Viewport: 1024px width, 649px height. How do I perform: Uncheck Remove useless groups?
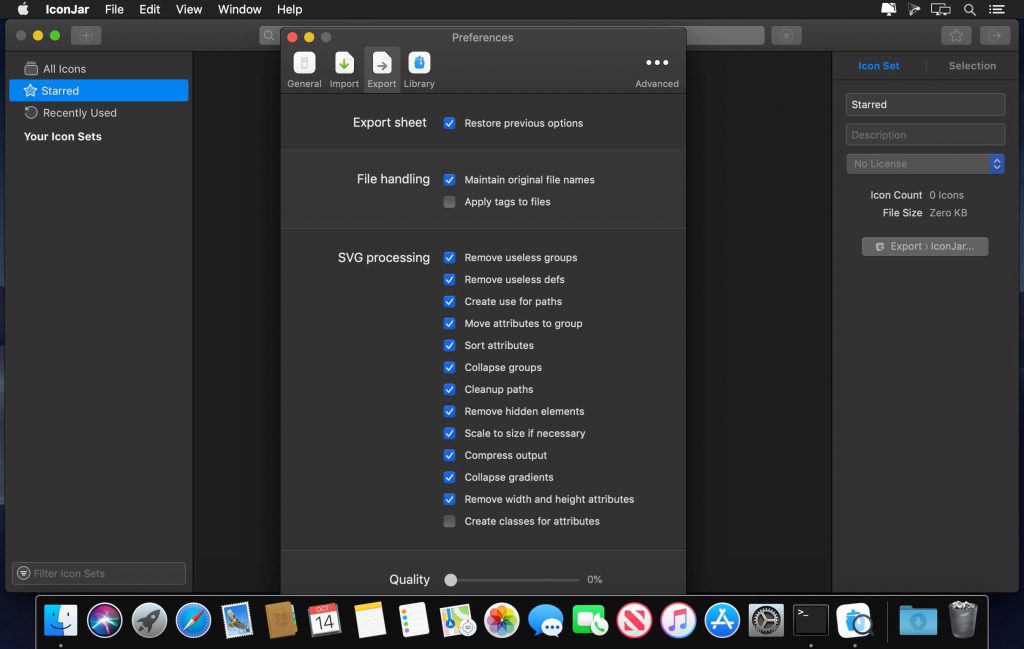[x=450, y=258]
